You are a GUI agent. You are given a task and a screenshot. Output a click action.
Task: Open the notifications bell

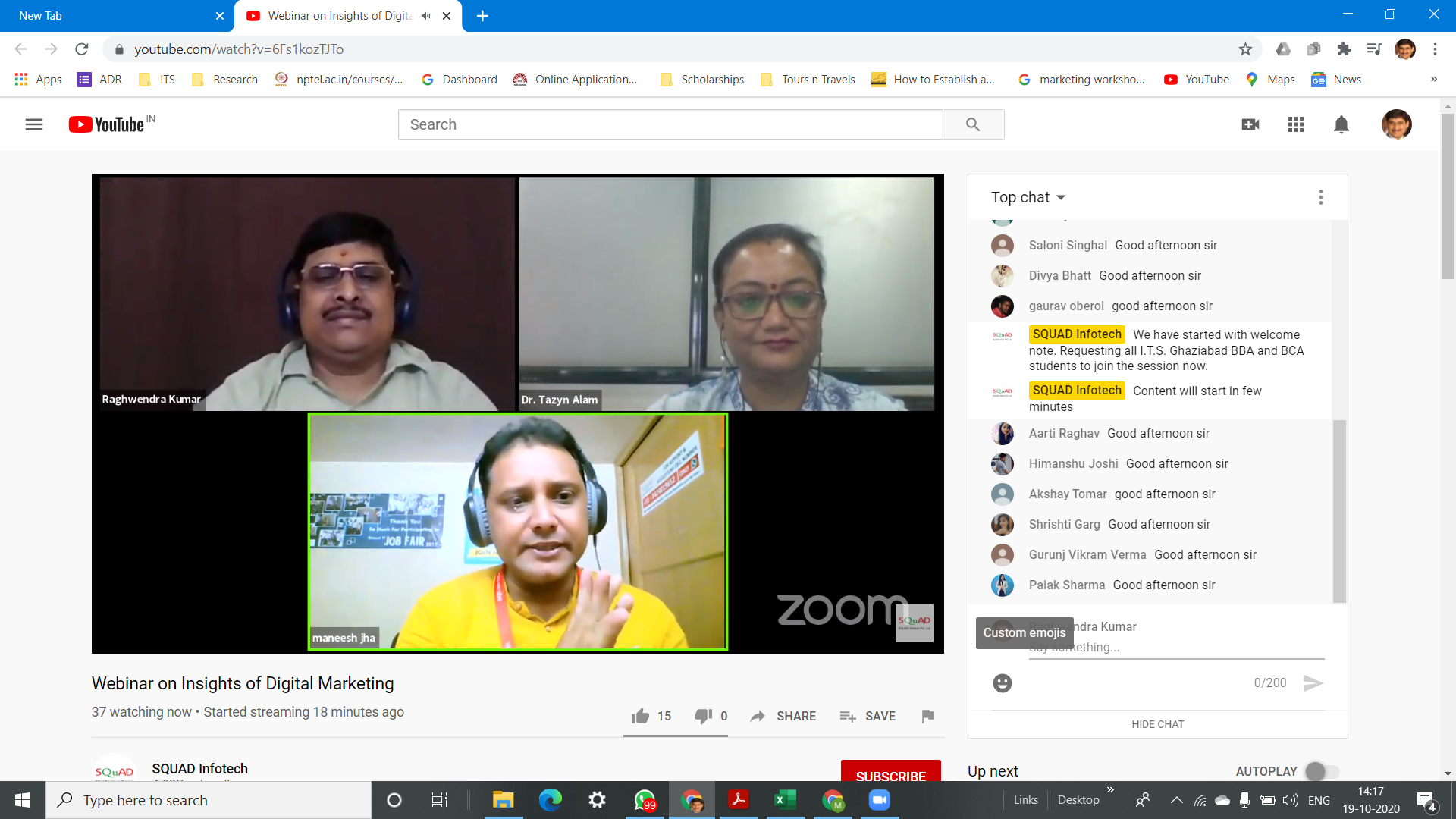tap(1341, 124)
